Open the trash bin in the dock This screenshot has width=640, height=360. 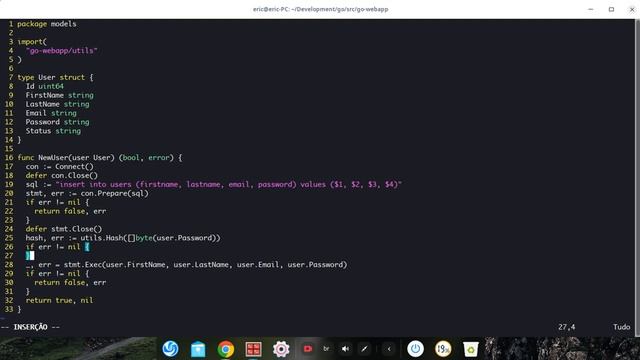tap(471, 349)
